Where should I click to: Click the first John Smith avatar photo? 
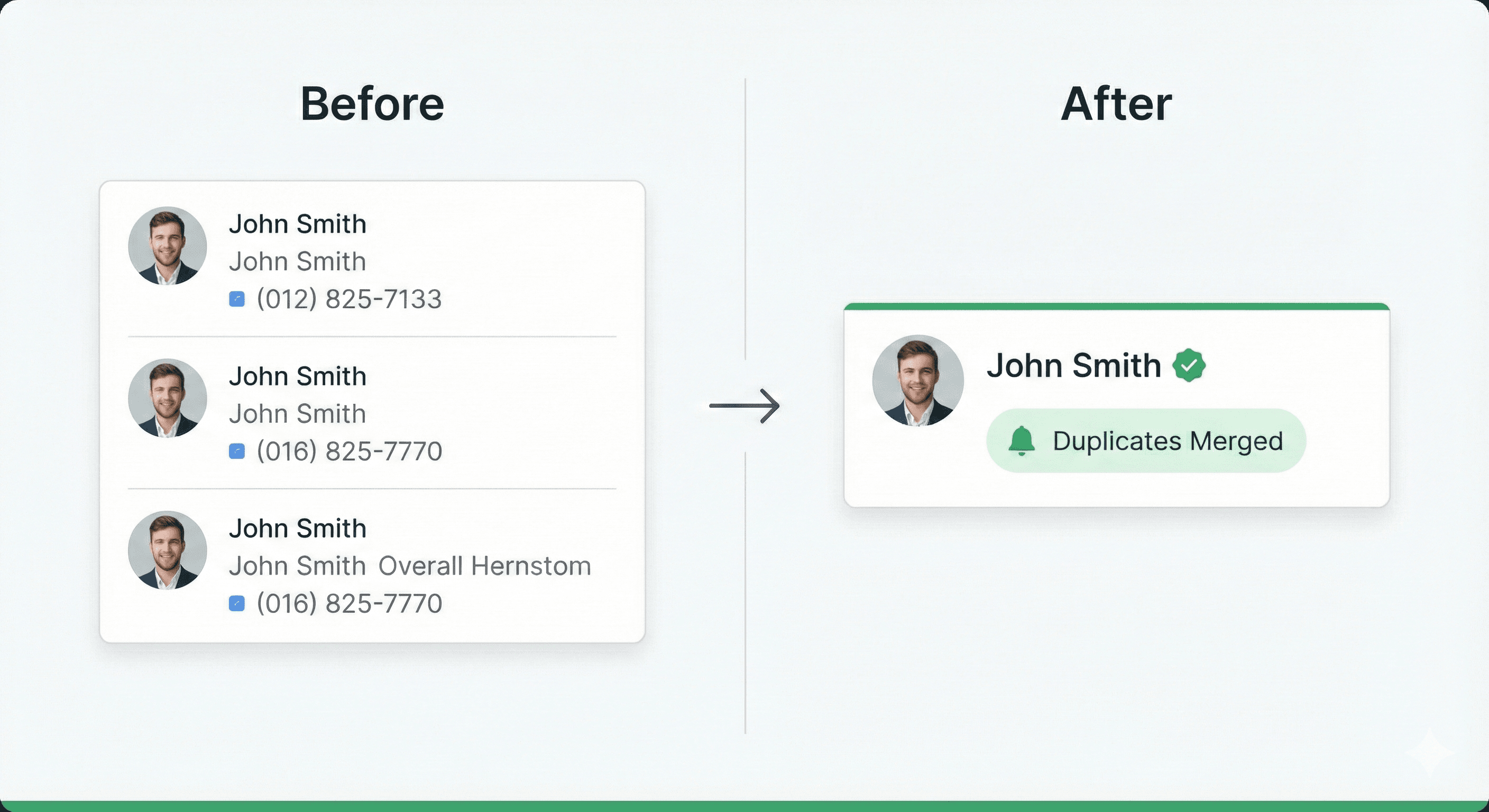coord(168,246)
